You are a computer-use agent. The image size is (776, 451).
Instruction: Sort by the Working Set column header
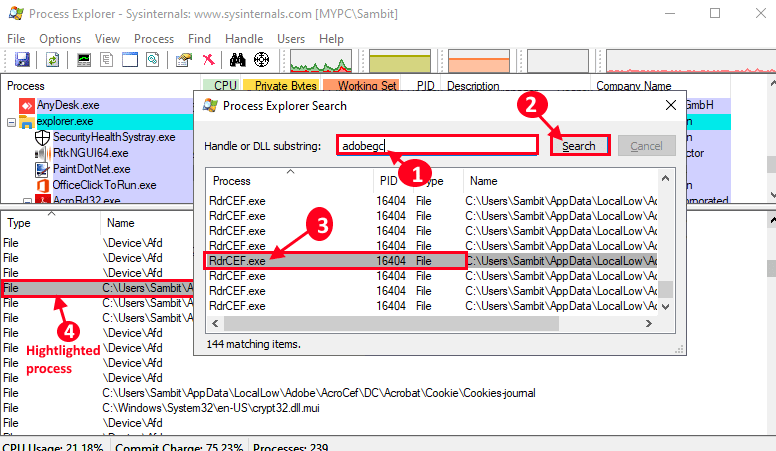click(361, 86)
